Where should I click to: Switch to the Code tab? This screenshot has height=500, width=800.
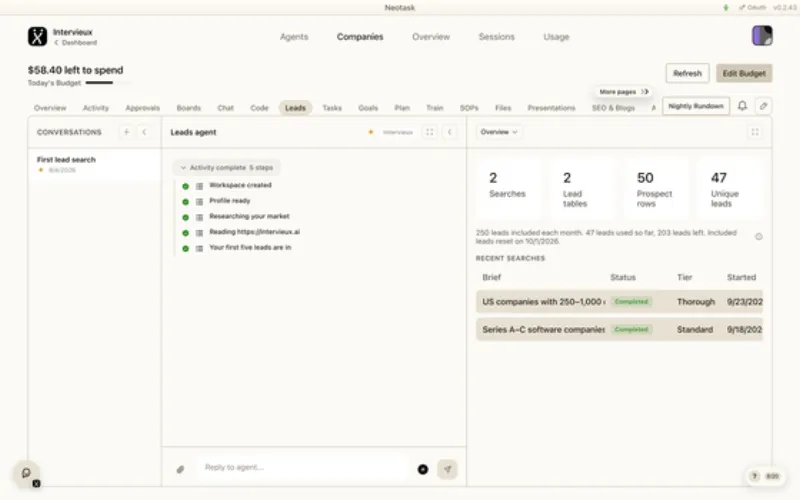coord(259,108)
